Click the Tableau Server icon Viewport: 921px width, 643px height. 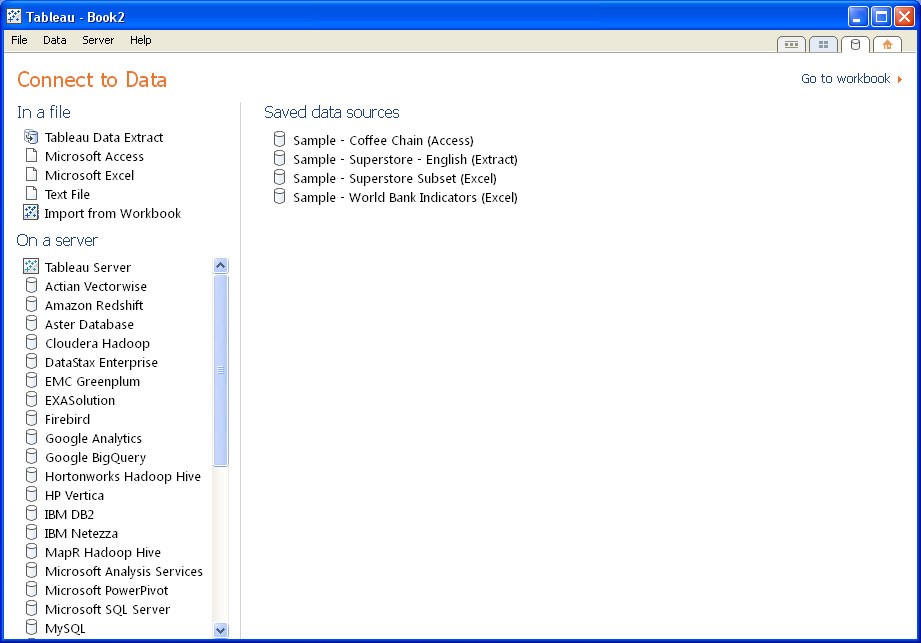pyautogui.click(x=31, y=266)
